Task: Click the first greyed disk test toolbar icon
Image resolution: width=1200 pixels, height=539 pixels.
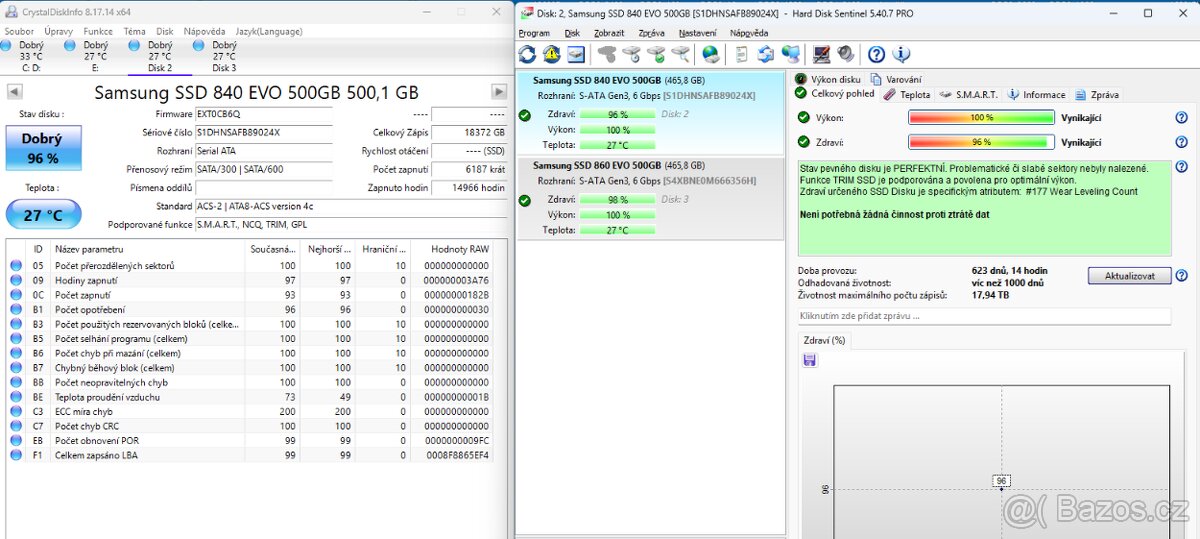Action: click(x=606, y=54)
